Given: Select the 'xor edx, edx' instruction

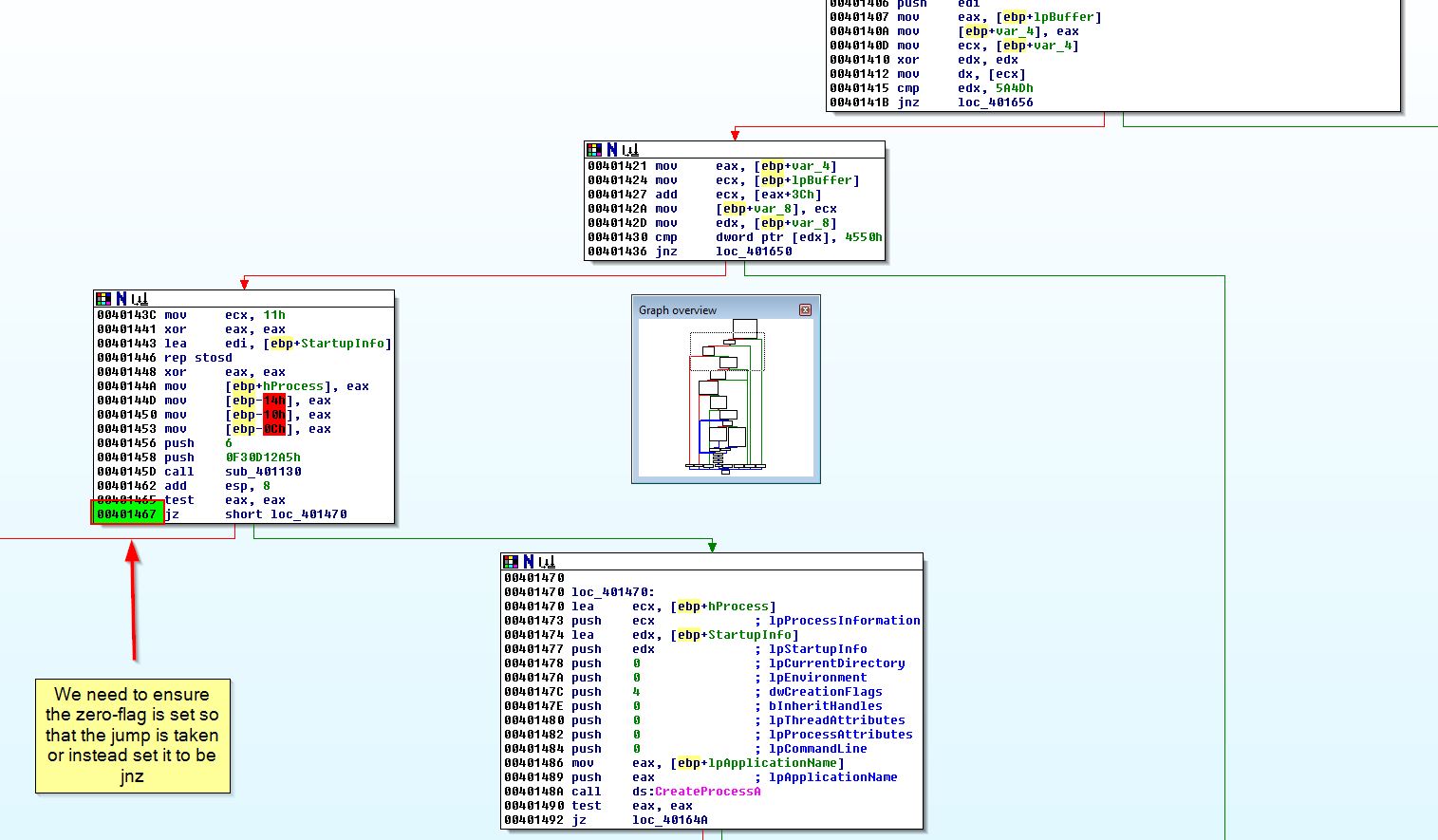Looking at the screenshot, I should 924,60.
